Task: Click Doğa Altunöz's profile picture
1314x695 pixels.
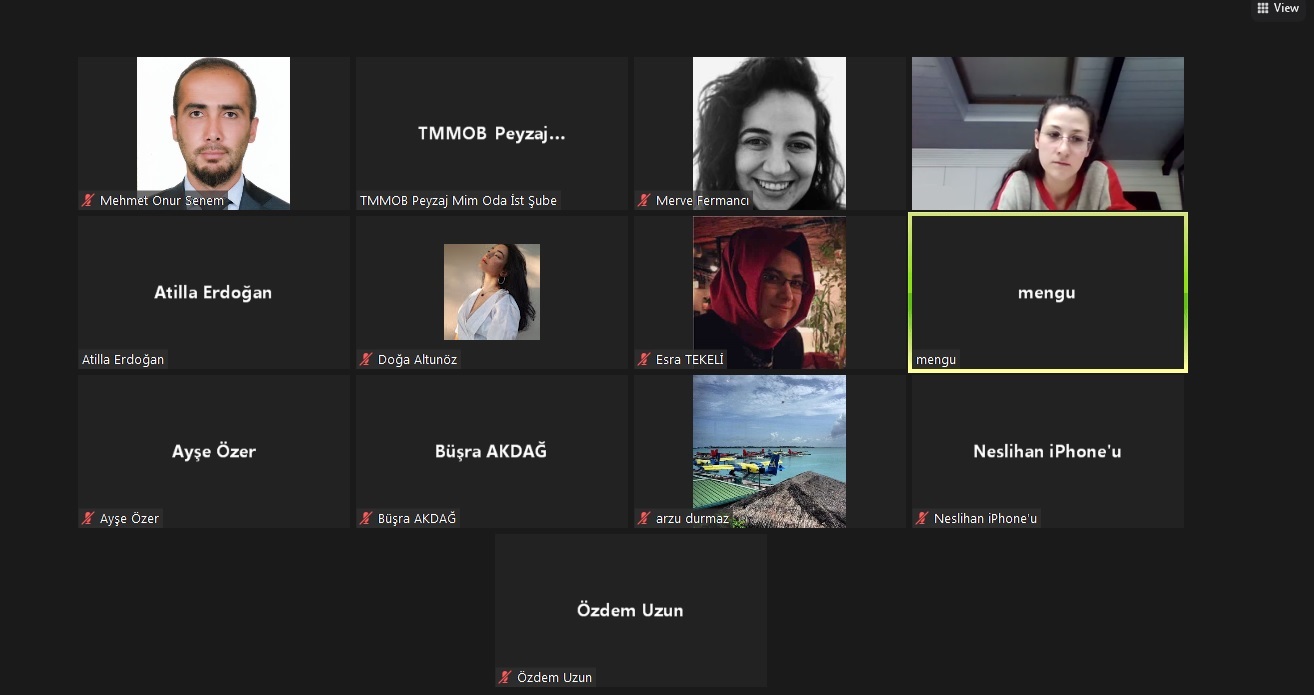Action: [491, 292]
